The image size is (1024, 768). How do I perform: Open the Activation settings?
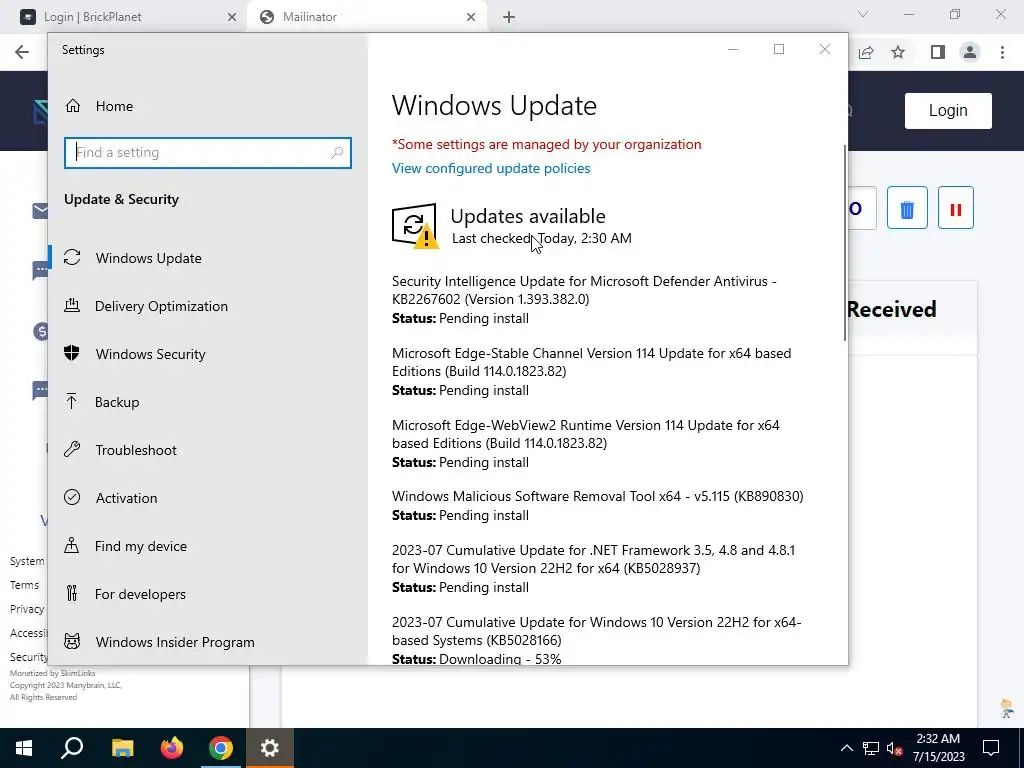[126, 498]
